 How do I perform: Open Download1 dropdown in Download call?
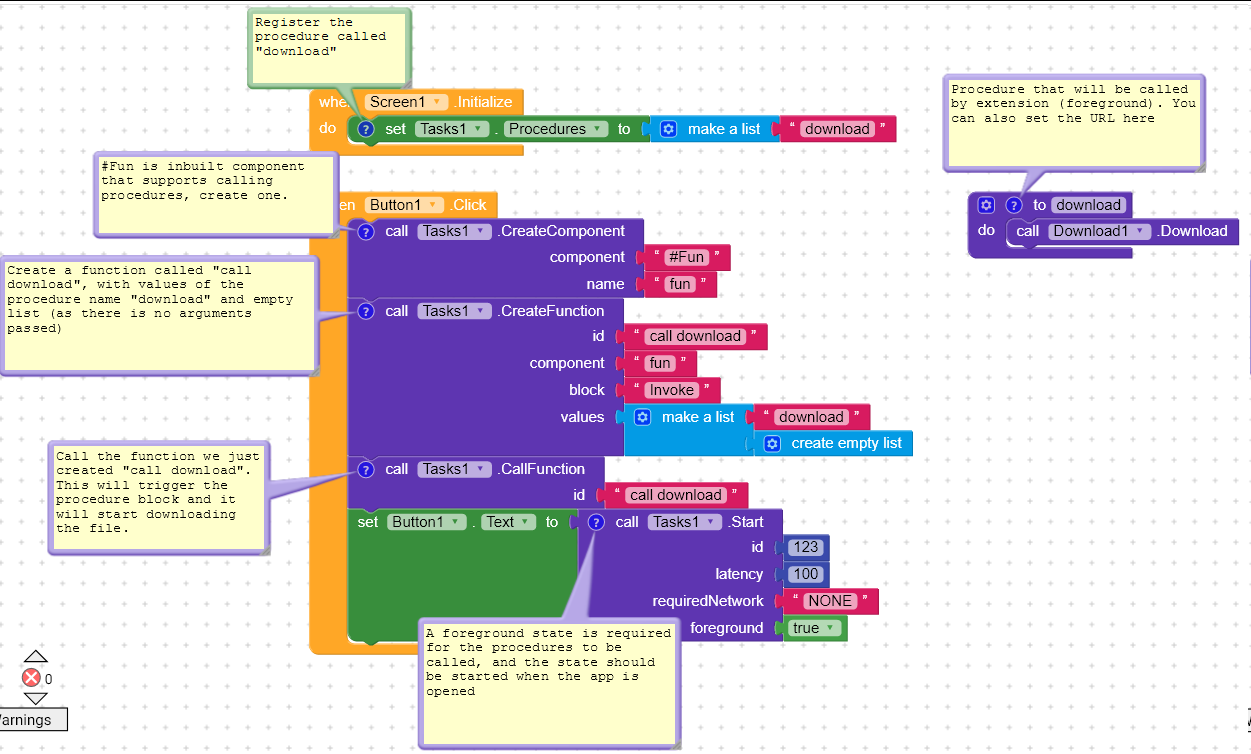coord(1101,231)
